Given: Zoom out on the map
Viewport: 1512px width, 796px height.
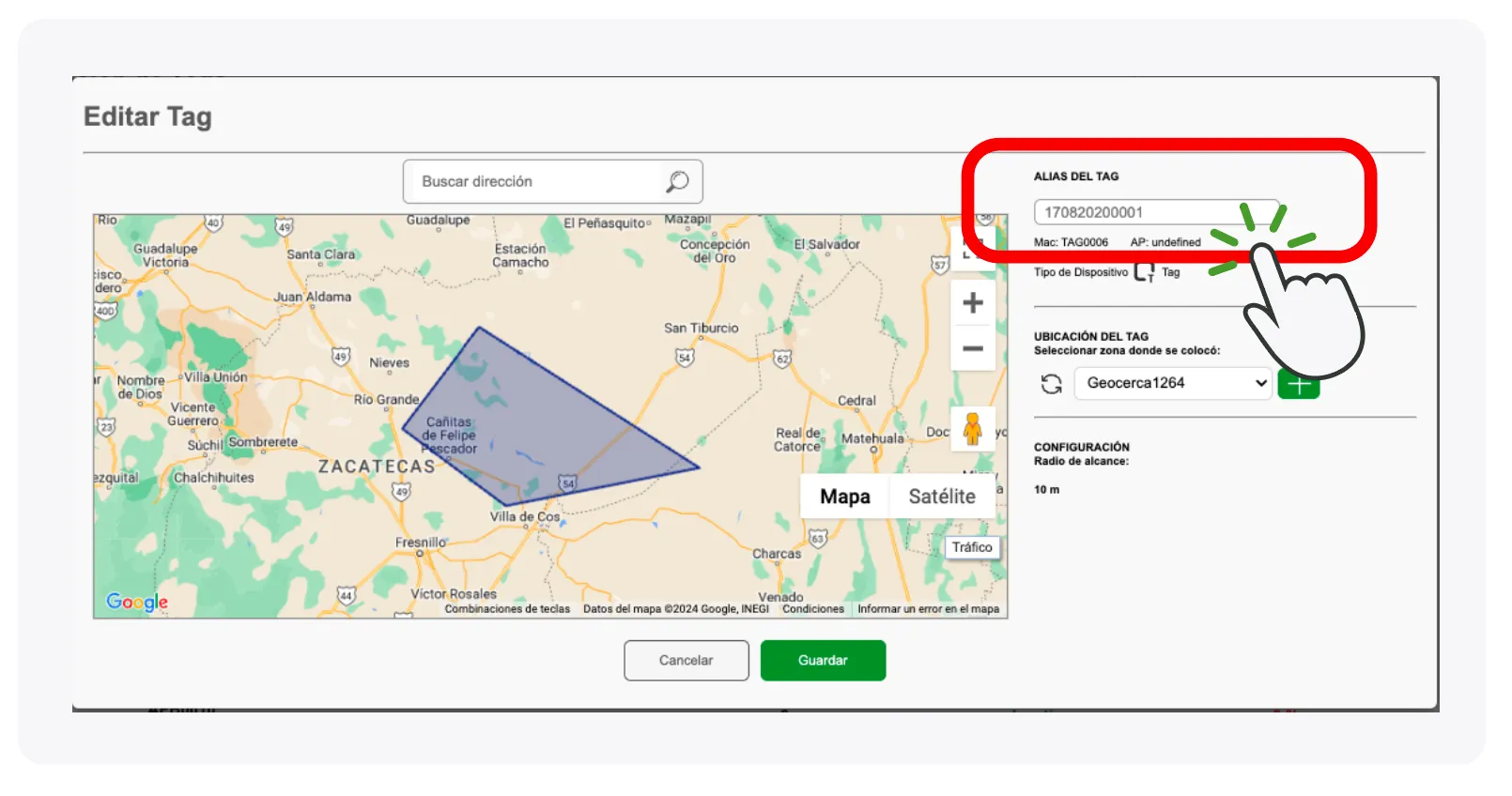Looking at the screenshot, I should pos(973,348).
